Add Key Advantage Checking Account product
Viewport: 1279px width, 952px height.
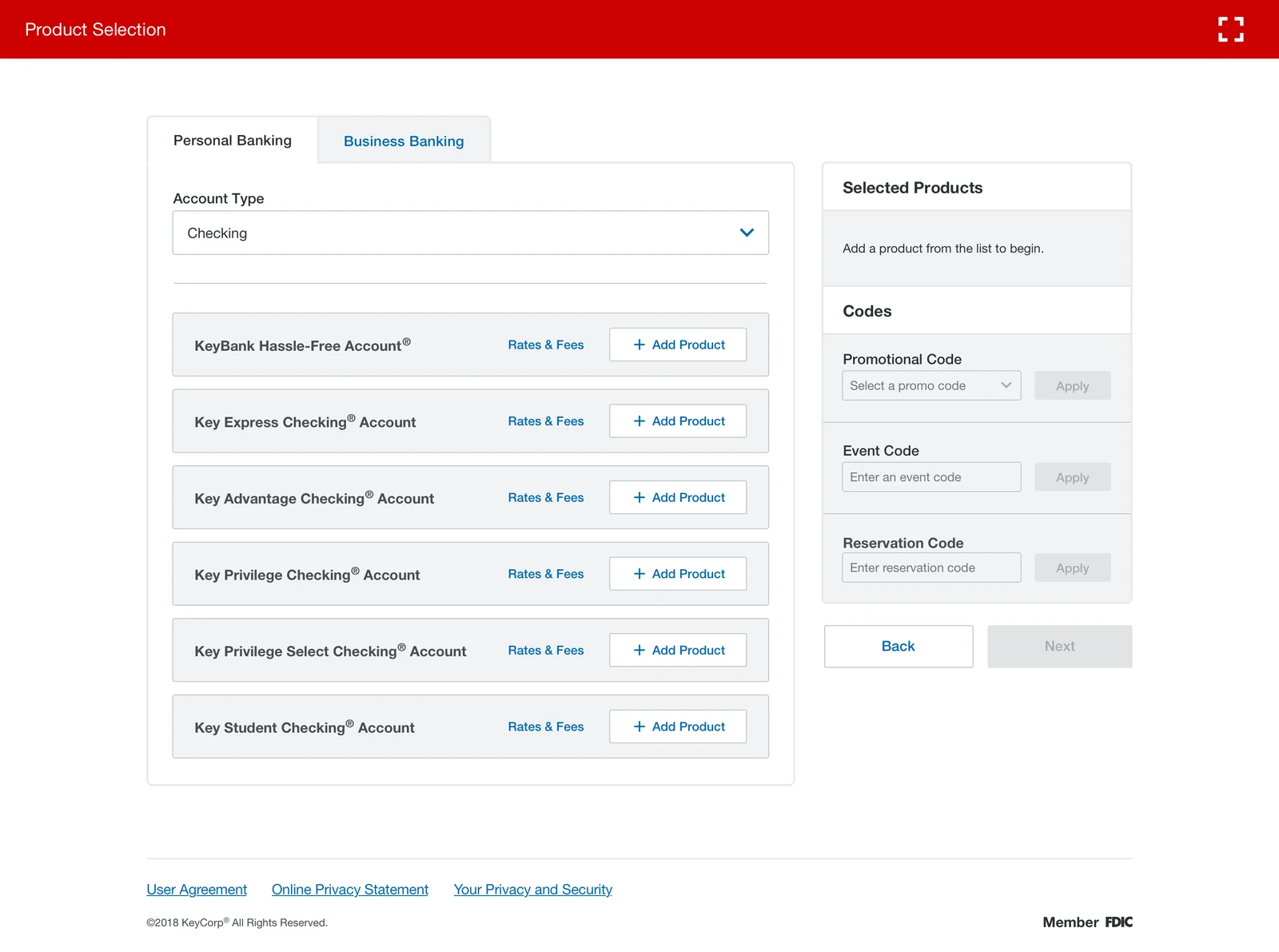point(678,497)
